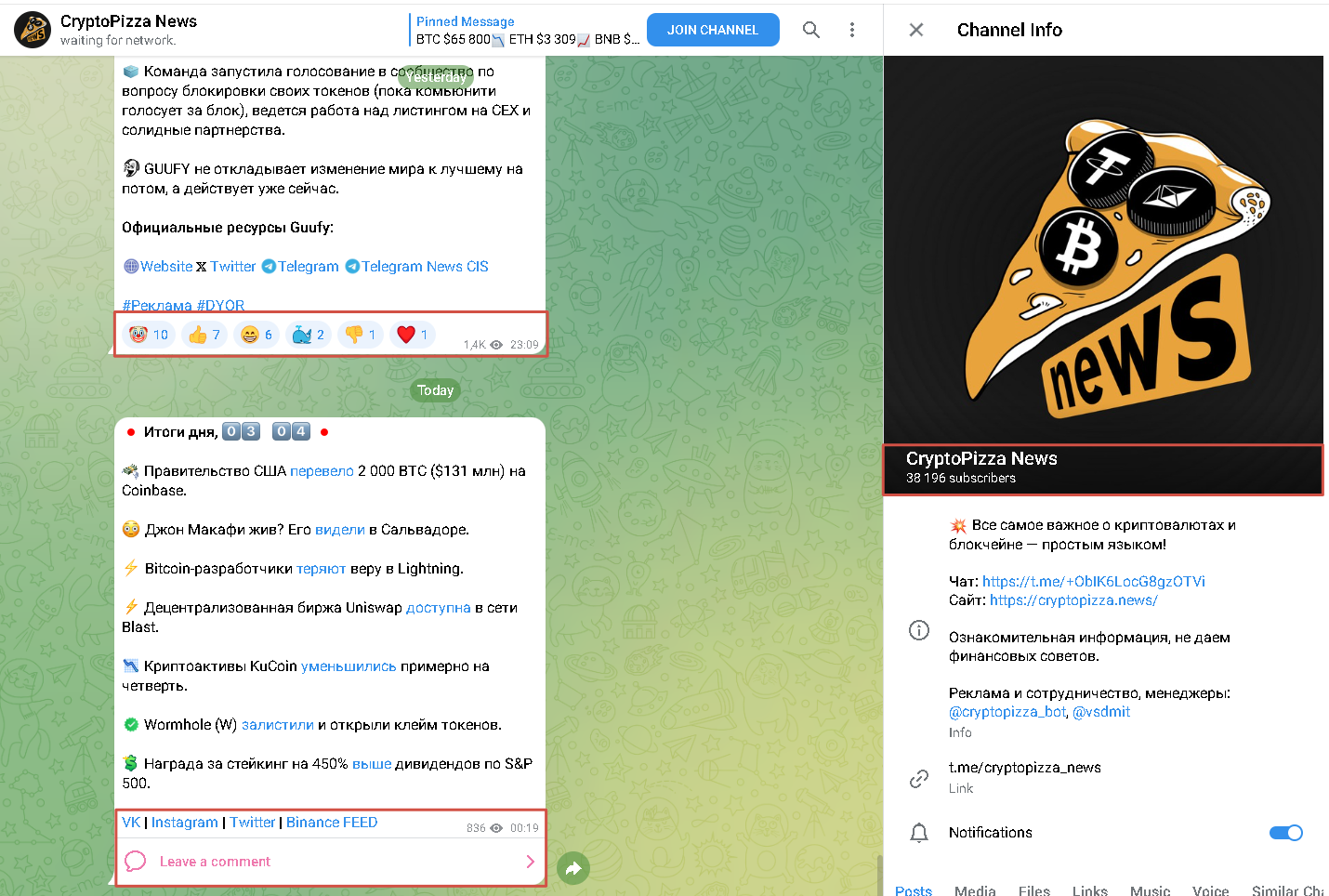
Task: Click the chain link icon beside t.me/cryptopizza_news
Action: tap(919, 778)
